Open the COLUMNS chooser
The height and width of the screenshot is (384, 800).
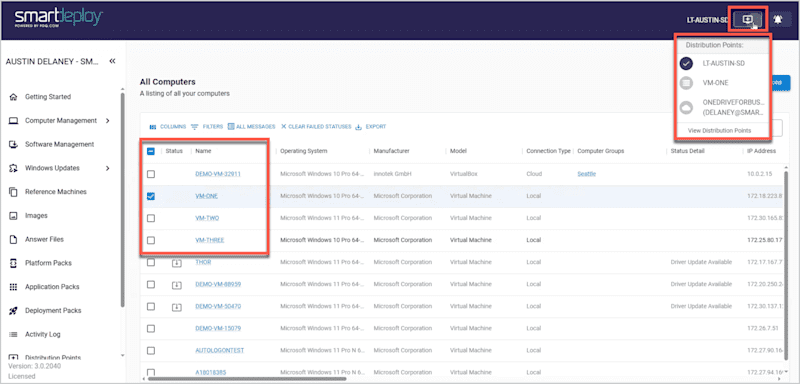click(167, 126)
